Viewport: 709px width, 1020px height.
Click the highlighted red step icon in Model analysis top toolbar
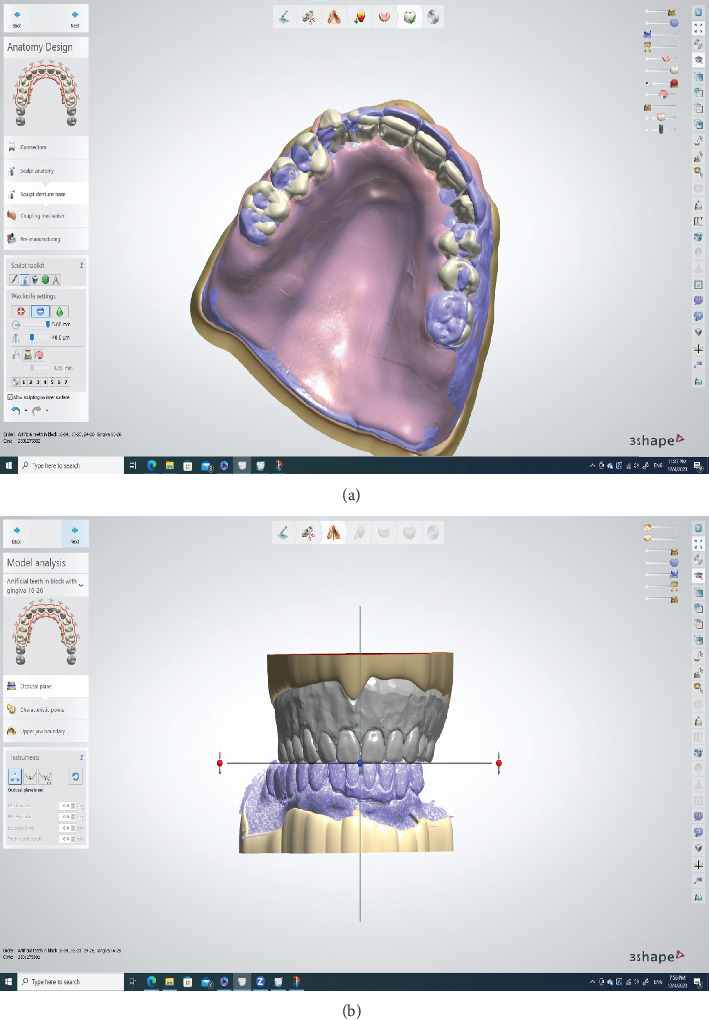(333, 533)
